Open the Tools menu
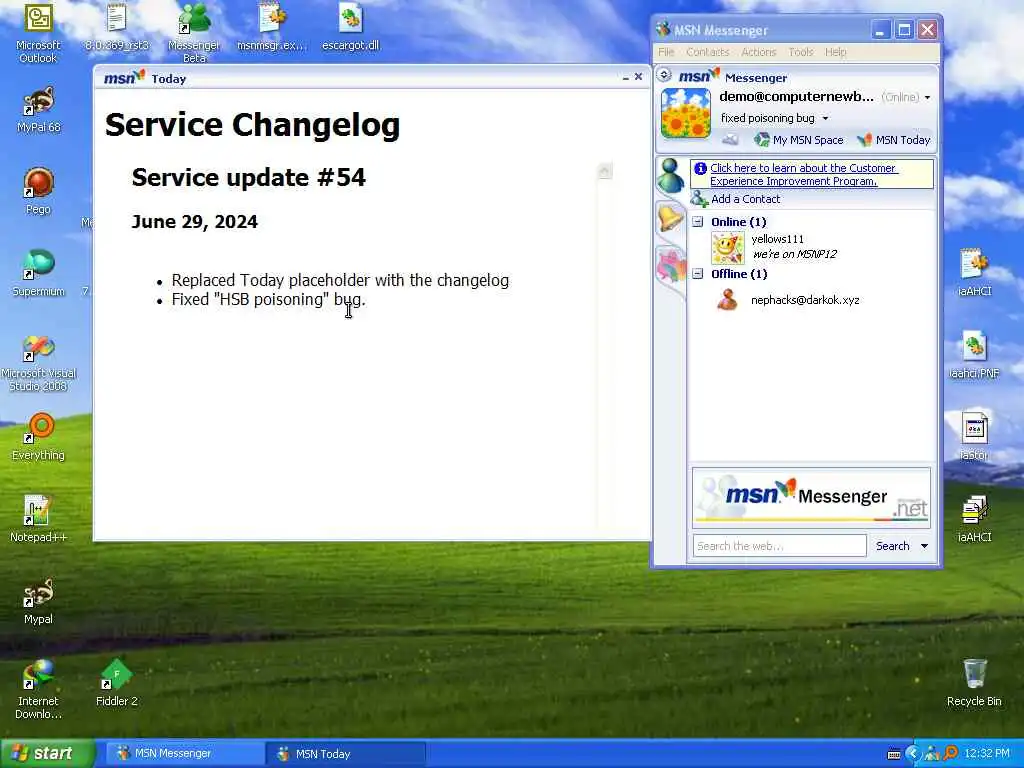The height and width of the screenshot is (768, 1024). (801, 52)
